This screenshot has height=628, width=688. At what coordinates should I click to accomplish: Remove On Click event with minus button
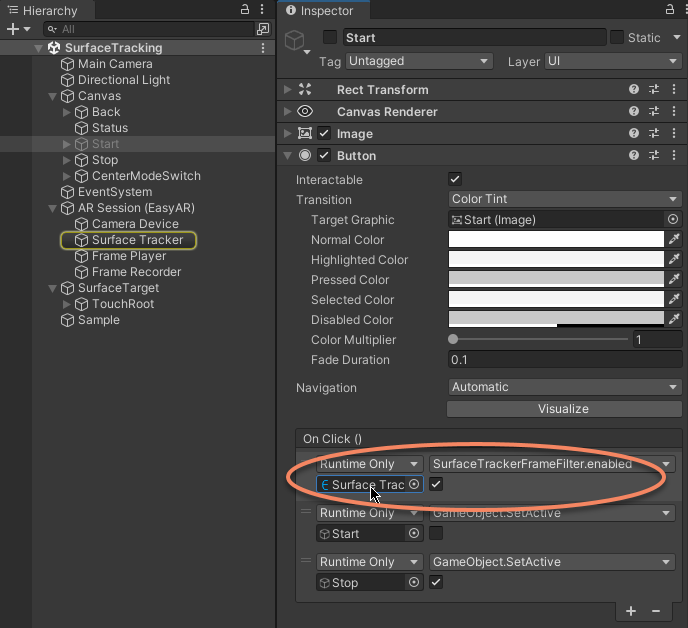click(656, 611)
